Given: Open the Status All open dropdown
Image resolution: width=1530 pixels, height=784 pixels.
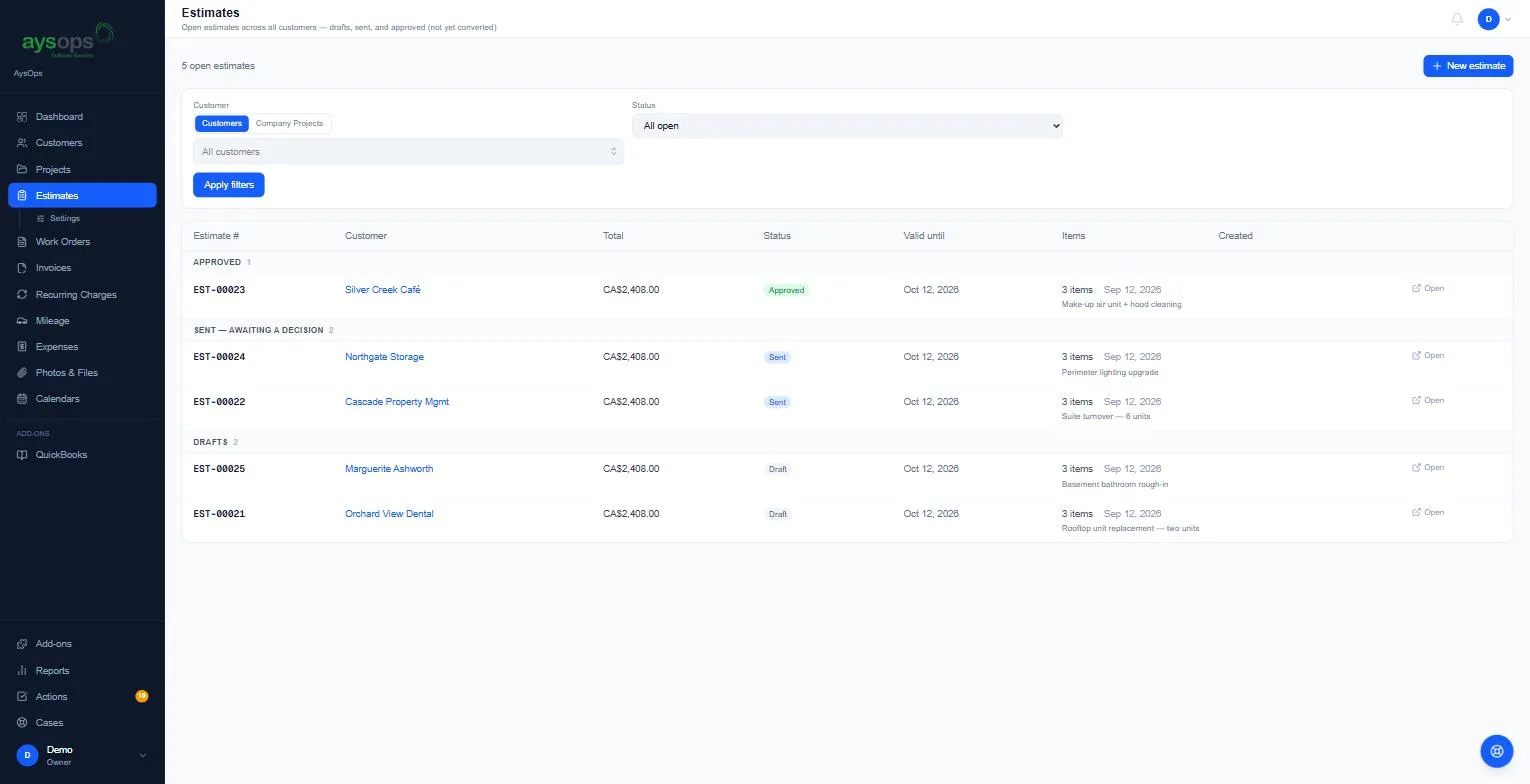Looking at the screenshot, I should tap(847, 126).
